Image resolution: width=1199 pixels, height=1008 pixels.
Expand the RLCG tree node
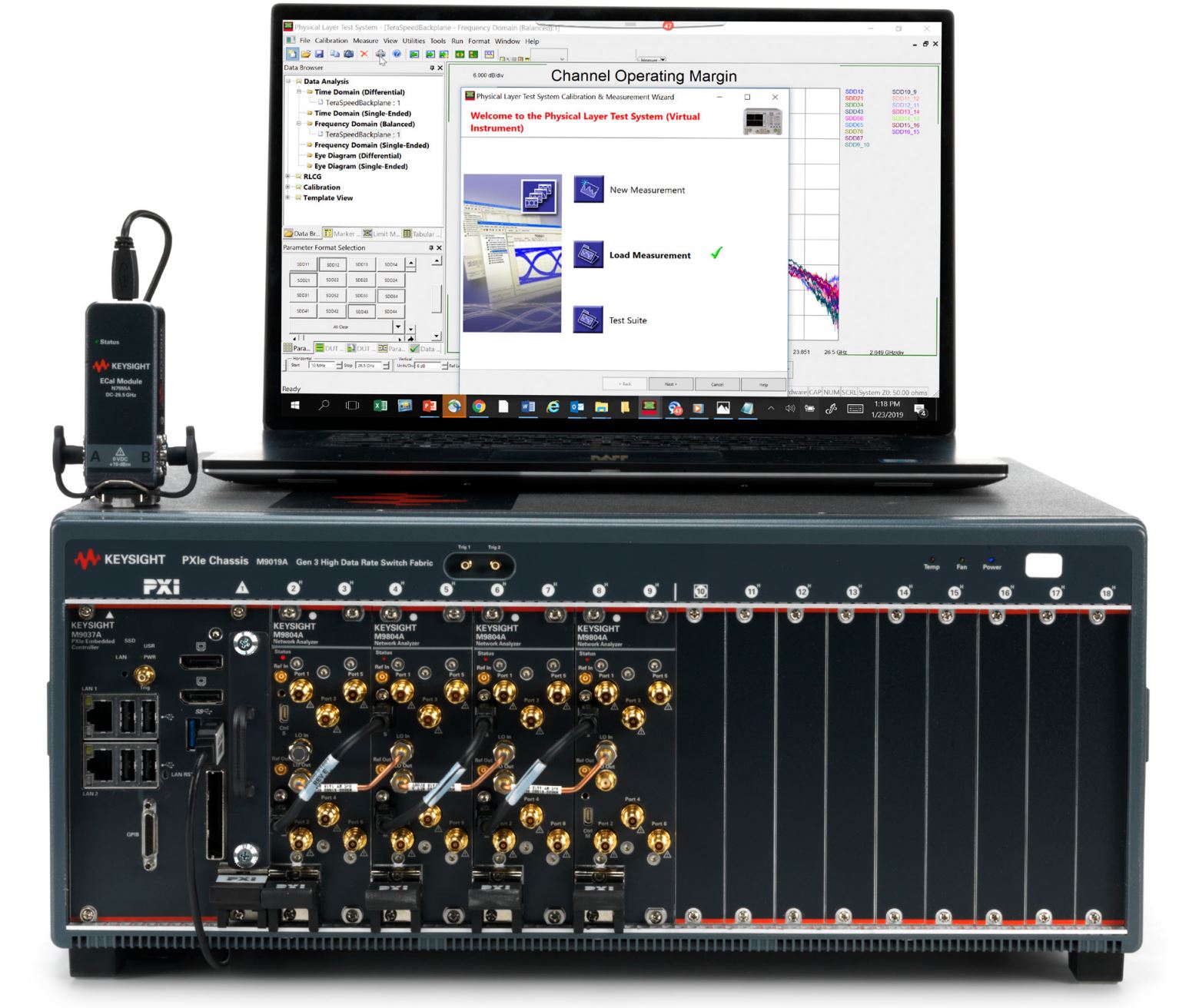coord(289,177)
